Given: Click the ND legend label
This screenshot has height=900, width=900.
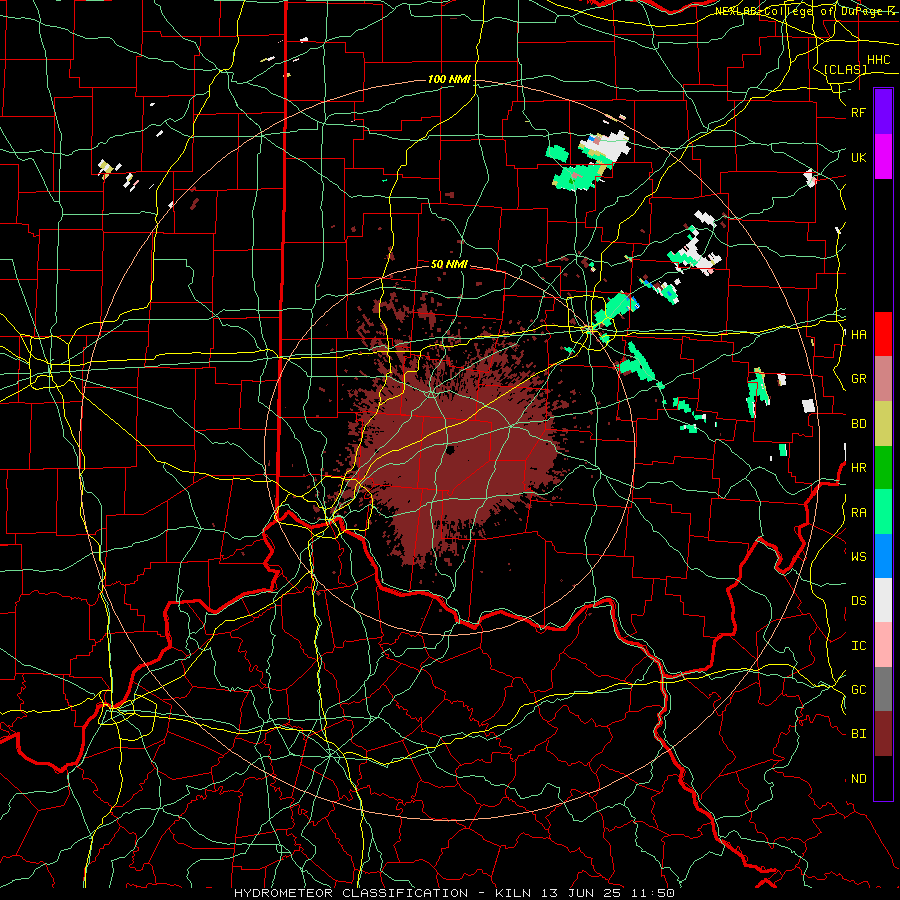Looking at the screenshot, I should (858, 778).
